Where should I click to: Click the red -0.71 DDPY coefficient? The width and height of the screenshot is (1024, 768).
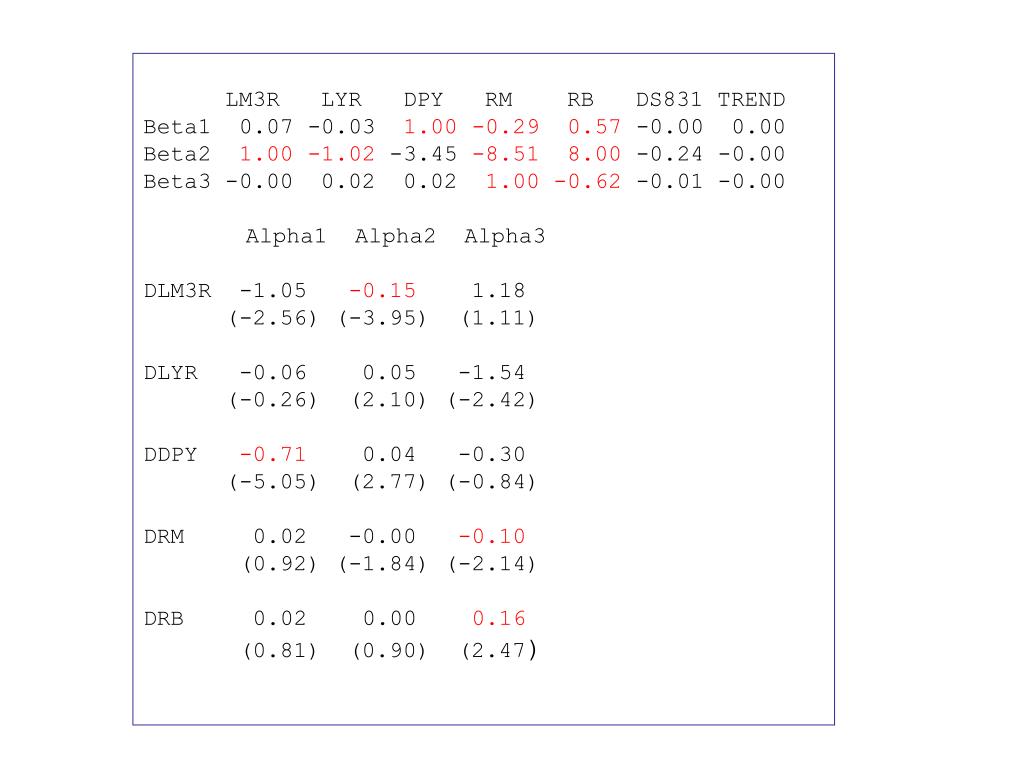pos(272,455)
